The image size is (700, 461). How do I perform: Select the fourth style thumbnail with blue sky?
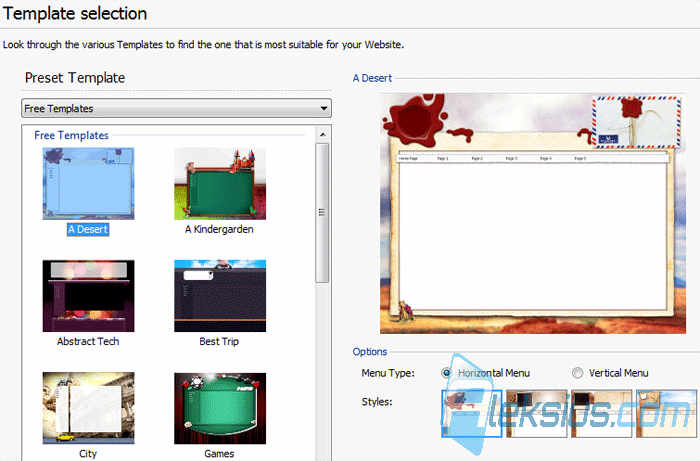pyautogui.click(x=666, y=413)
